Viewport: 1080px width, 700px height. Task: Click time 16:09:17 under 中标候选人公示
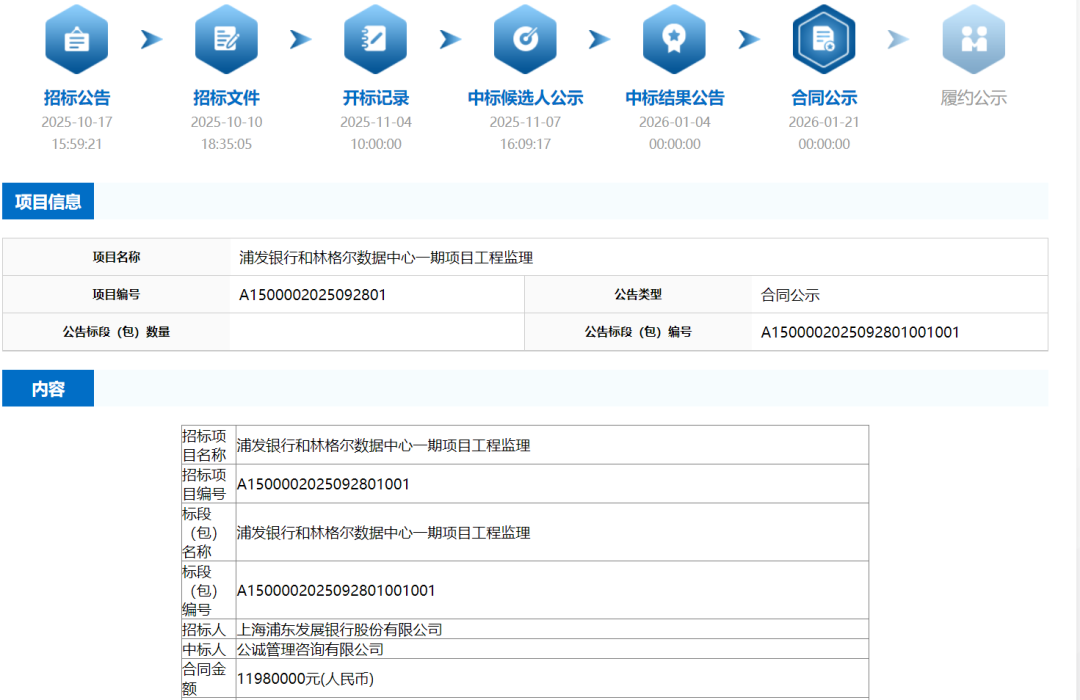click(525, 144)
